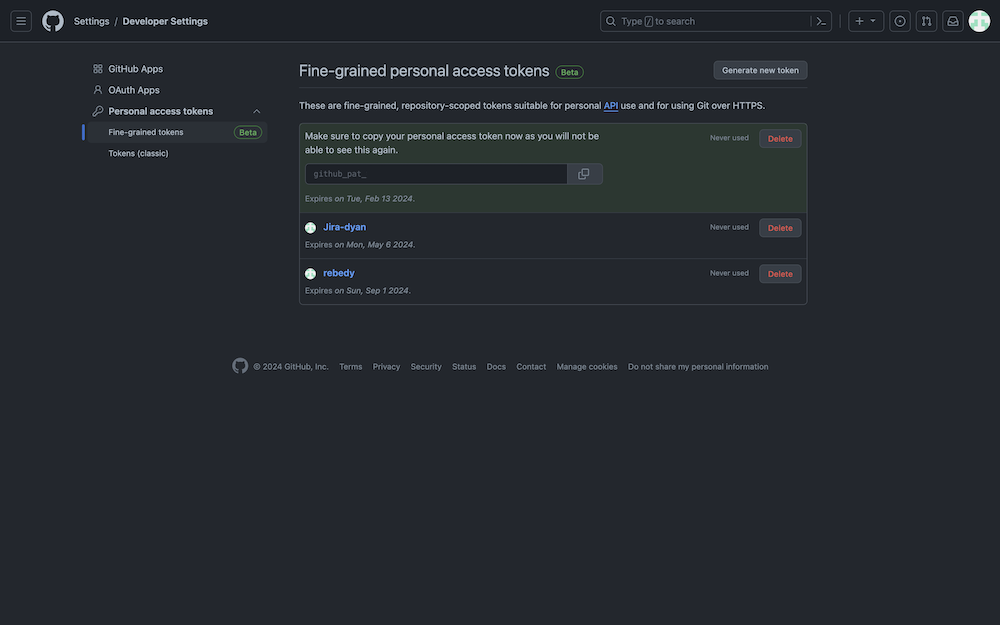1000x625 pixels.
Task: Click the Type / to search field
Action: click(716, 21)
